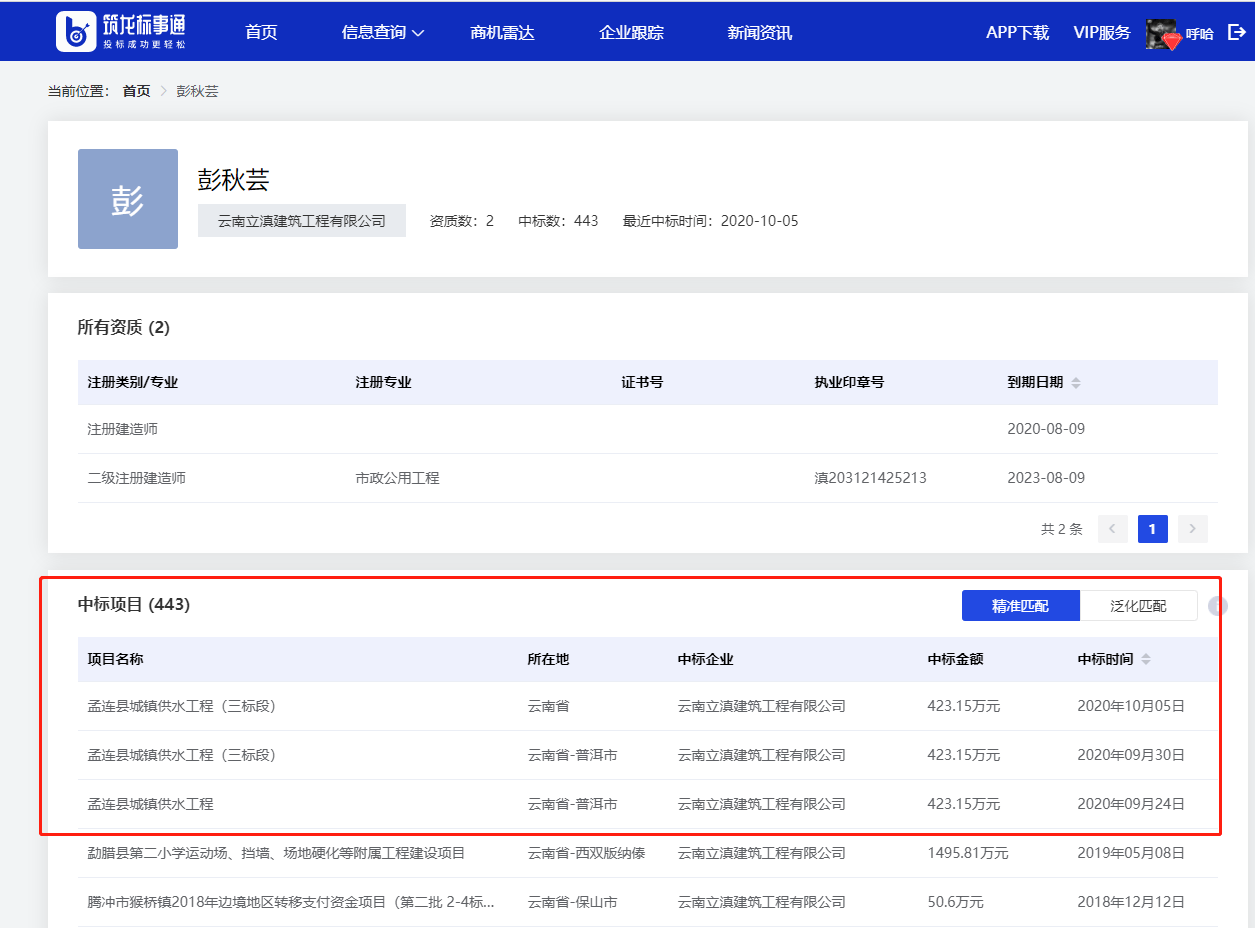The width and height of the screenshot is (1255, 928).
Task: Sort by 到期日期 column arrows
Action: [1076, 383]
